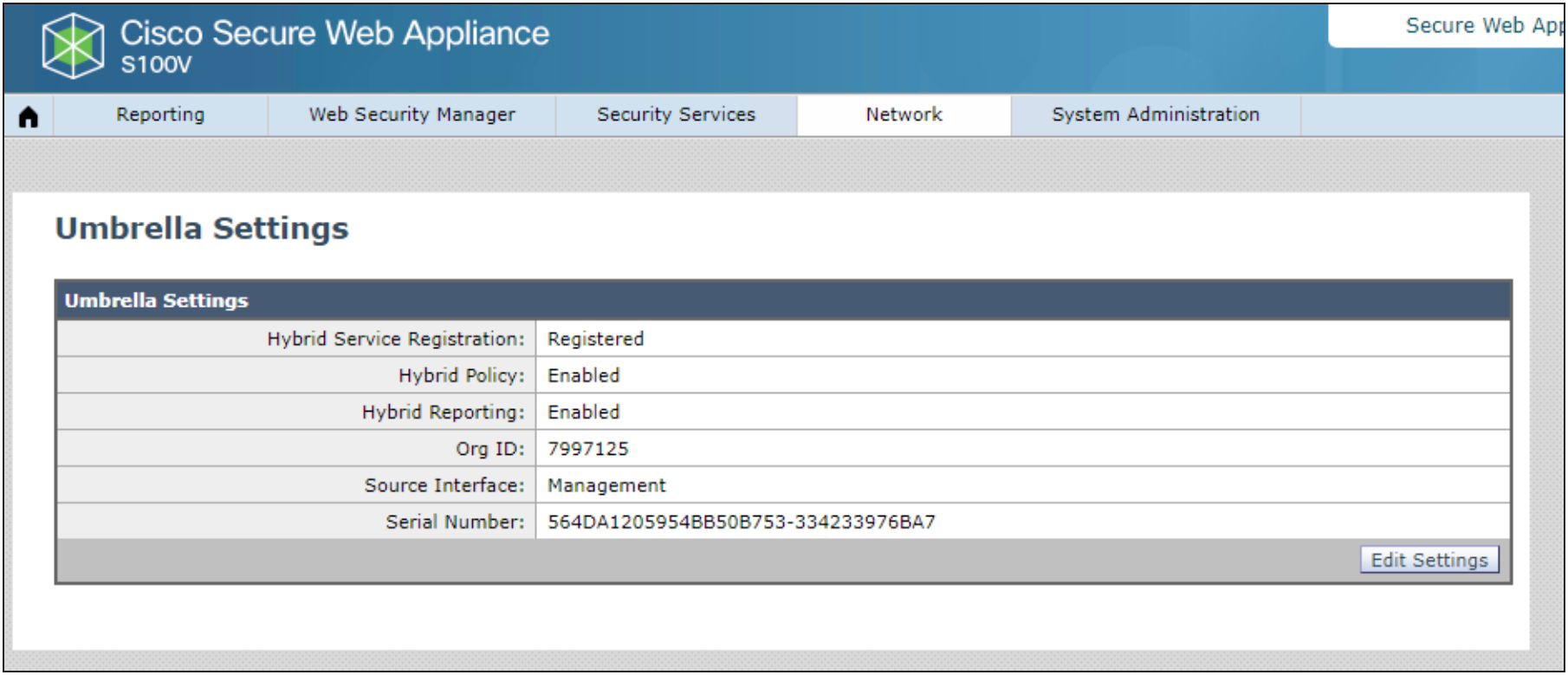Click the Hybrid Reporting label
The image size is (1568, 675).
(x=444, y=412)
